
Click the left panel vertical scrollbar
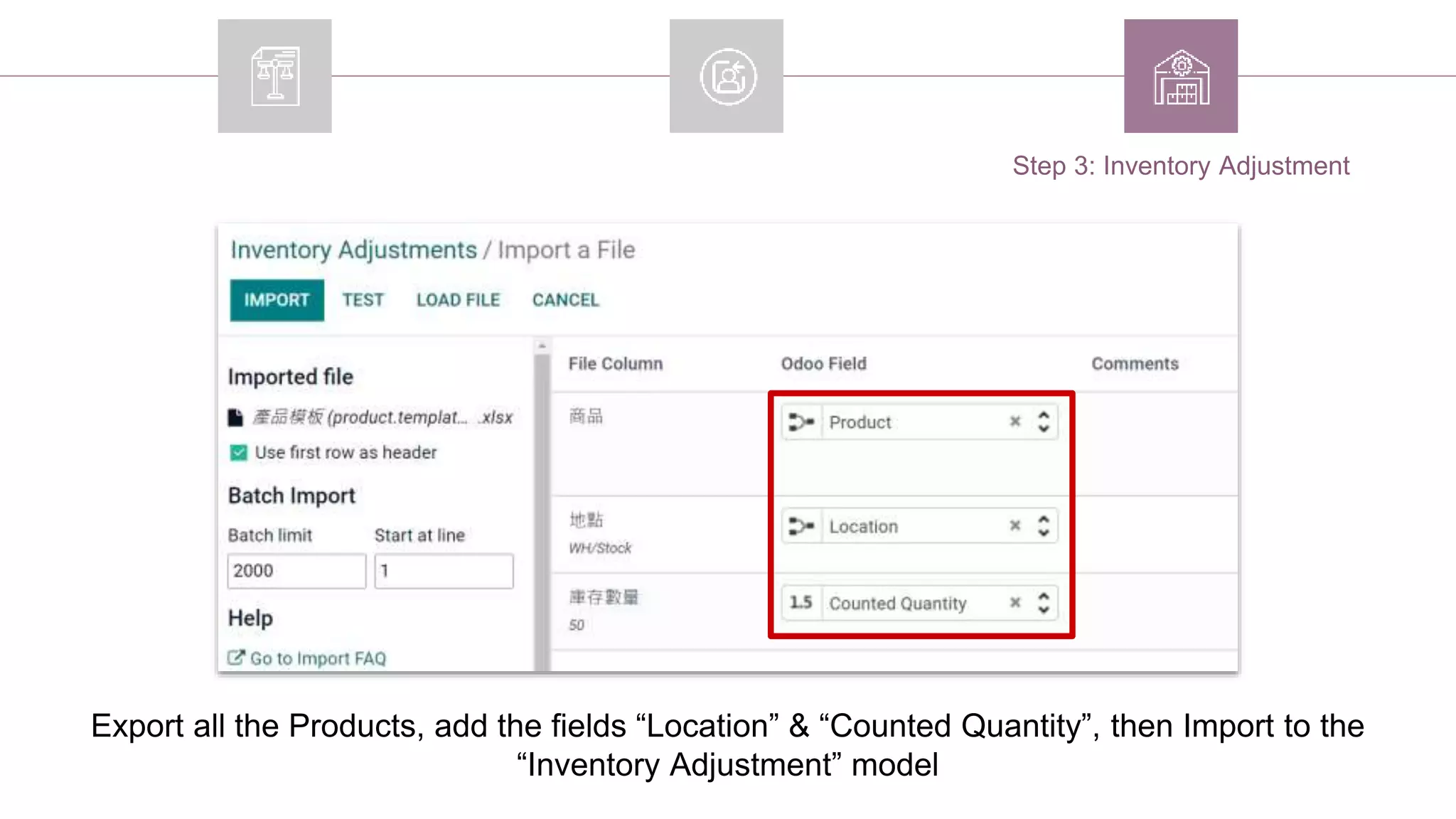542,512
